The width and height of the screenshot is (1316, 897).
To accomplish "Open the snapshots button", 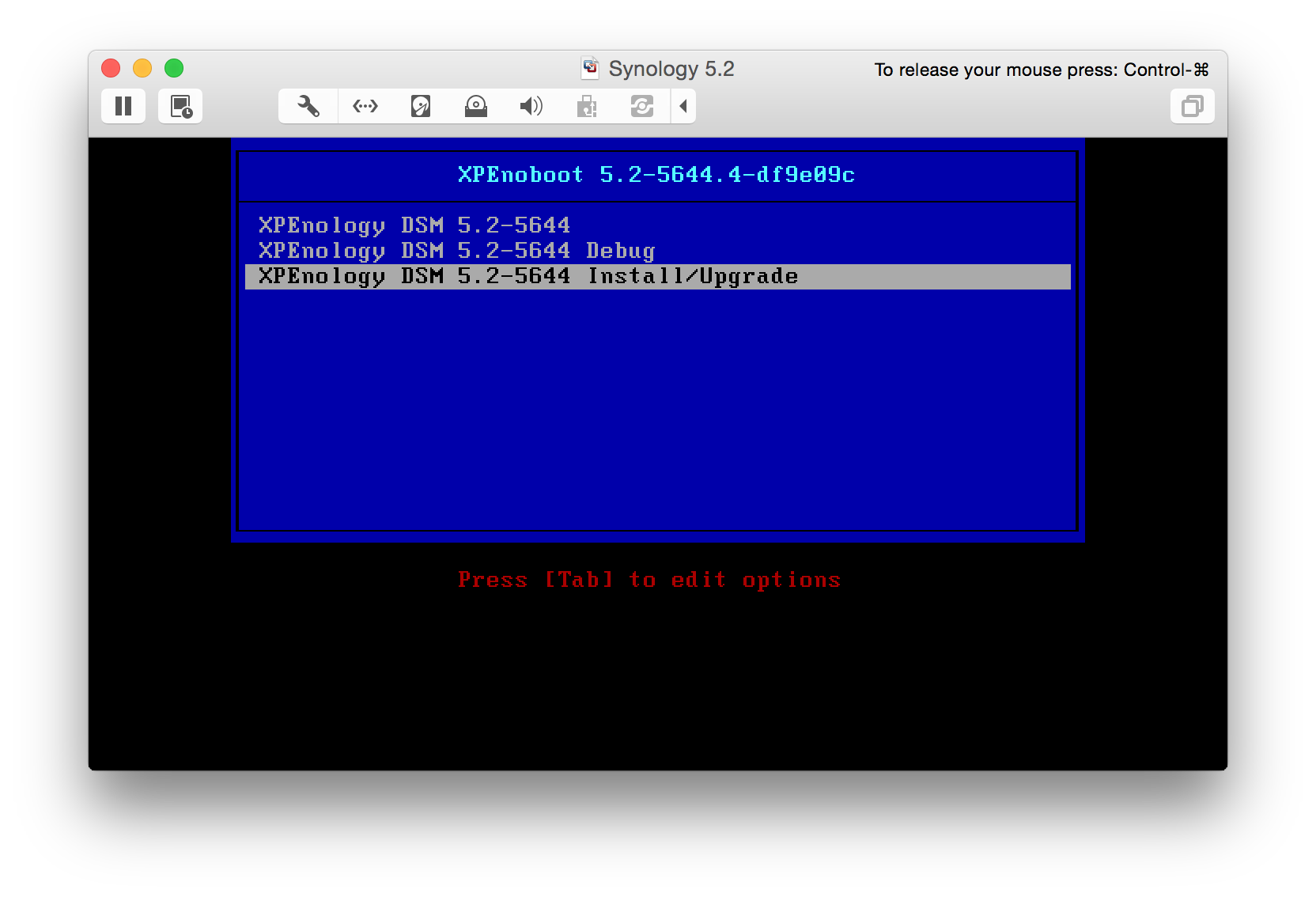I will (181, 106).
